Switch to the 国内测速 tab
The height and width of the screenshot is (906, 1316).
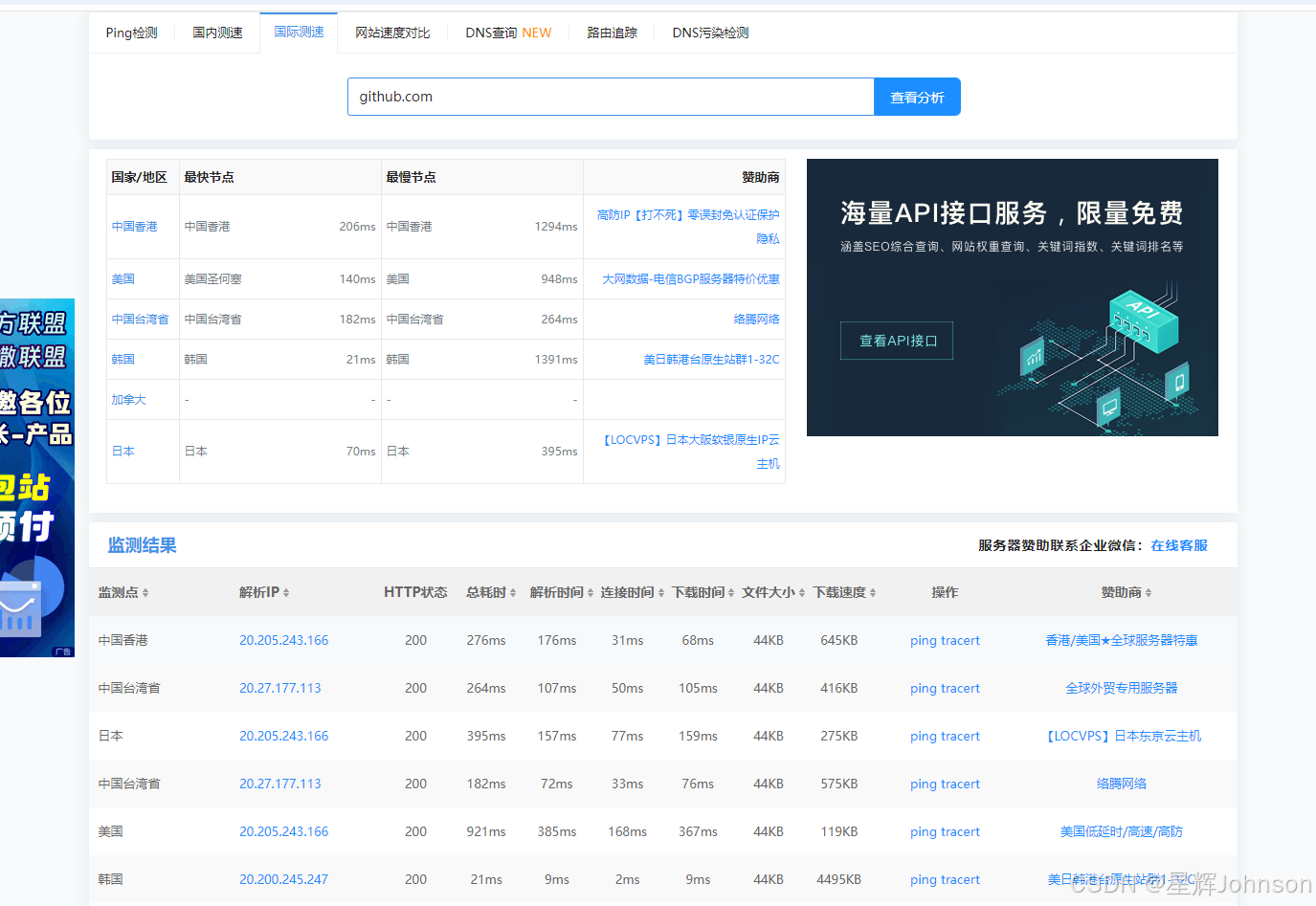click(x=216, y=32)
